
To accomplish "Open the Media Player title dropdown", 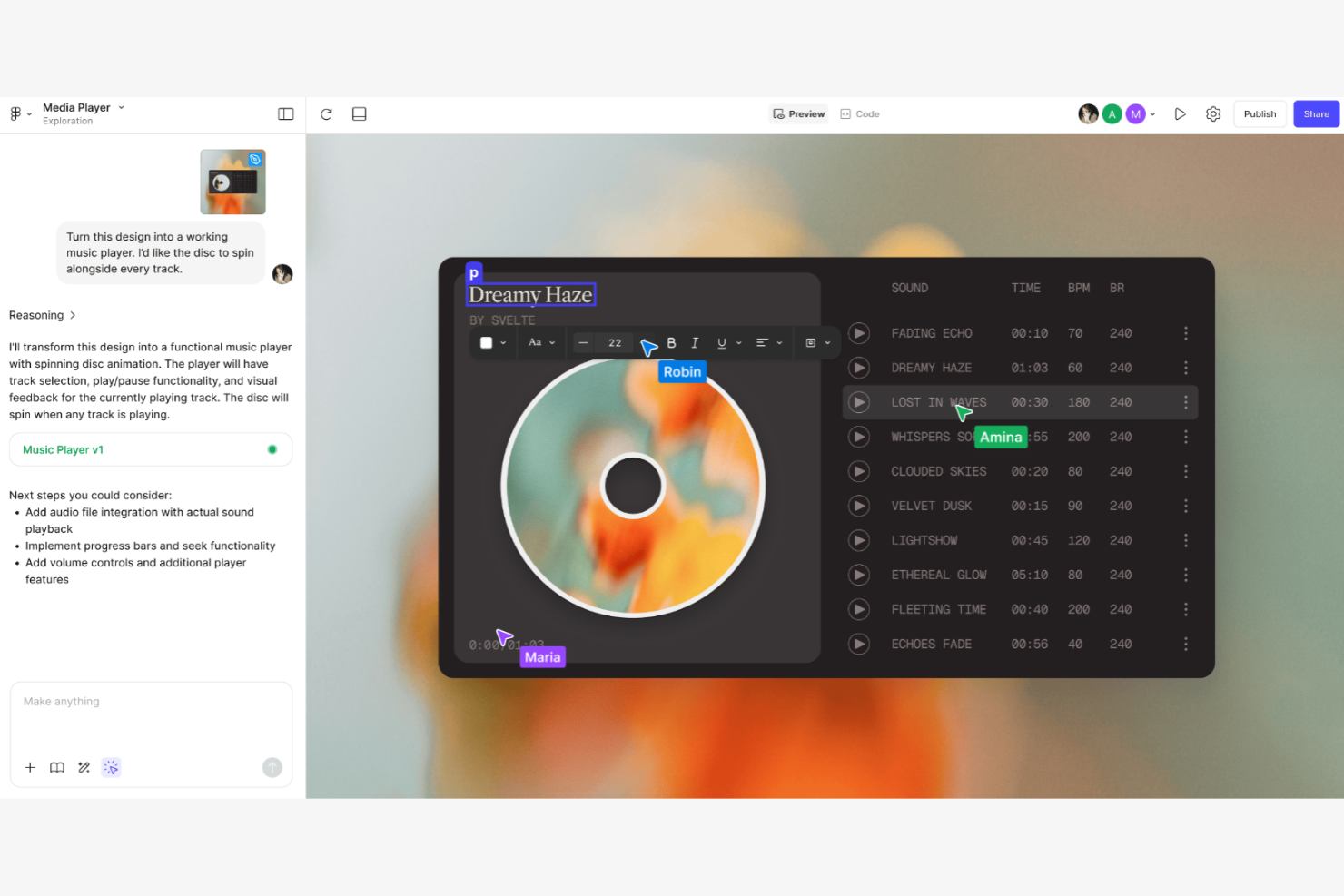I will pos(123,106).
